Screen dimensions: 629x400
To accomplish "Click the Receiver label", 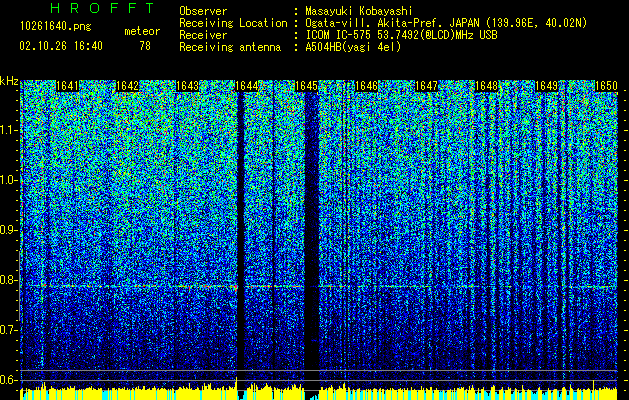I will [x=203, y=35].
